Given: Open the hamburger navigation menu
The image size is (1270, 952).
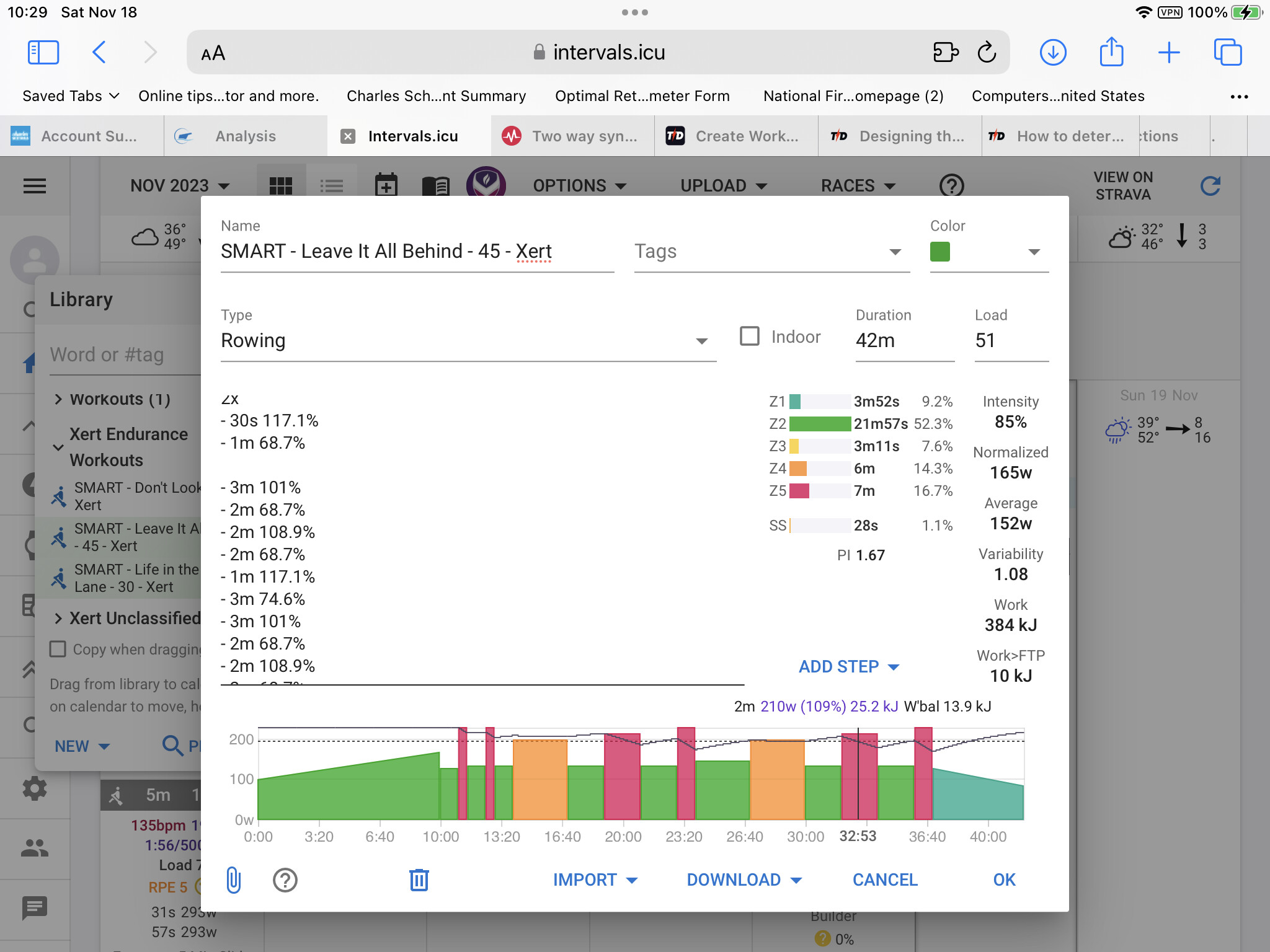Looking at the screenshot, I should (x=35, y=186).
